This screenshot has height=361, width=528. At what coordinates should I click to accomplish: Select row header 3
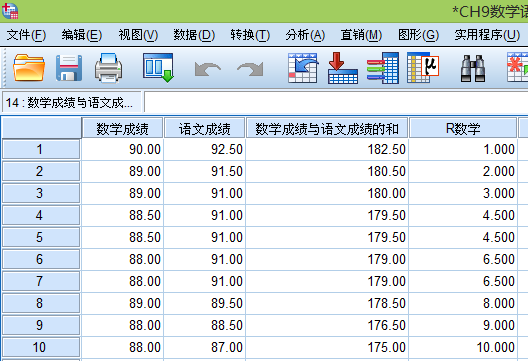click(x=41, y=193)
